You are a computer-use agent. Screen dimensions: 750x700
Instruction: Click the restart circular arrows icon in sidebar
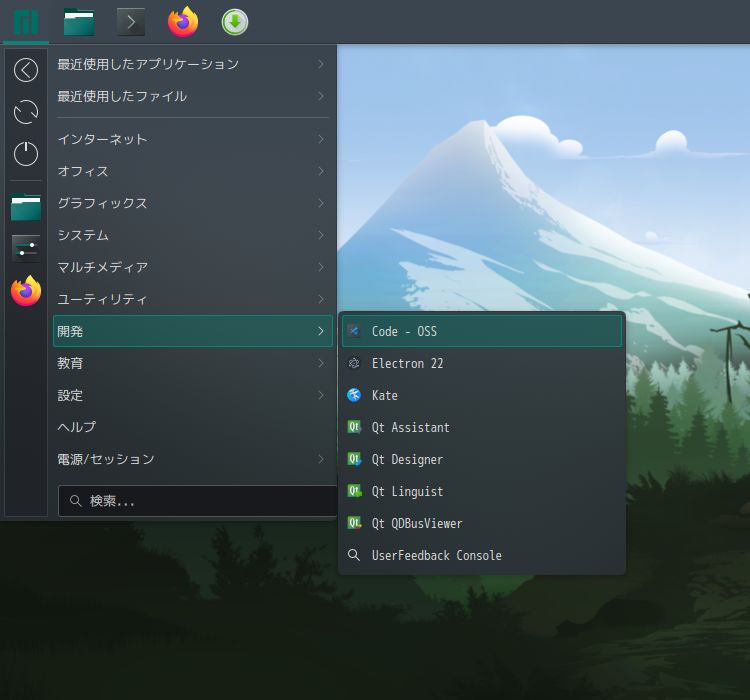point(26,112)
